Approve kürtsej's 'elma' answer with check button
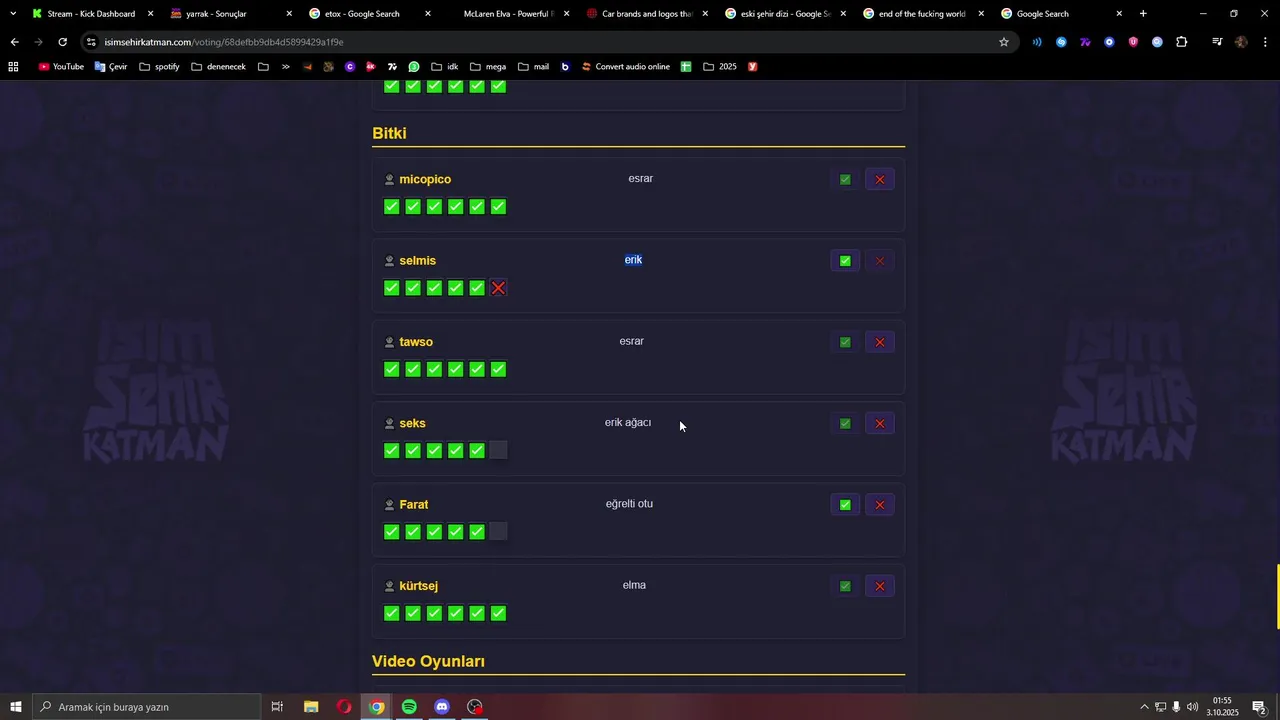 point(845,586)
